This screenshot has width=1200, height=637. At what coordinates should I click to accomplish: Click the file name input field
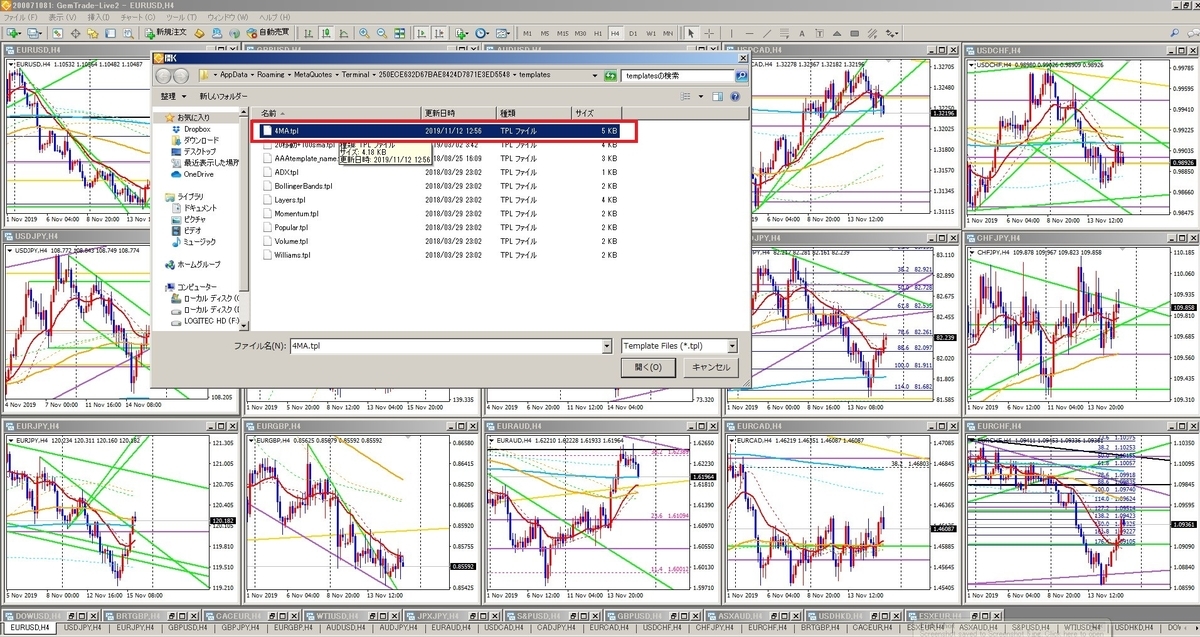(446, 346)
